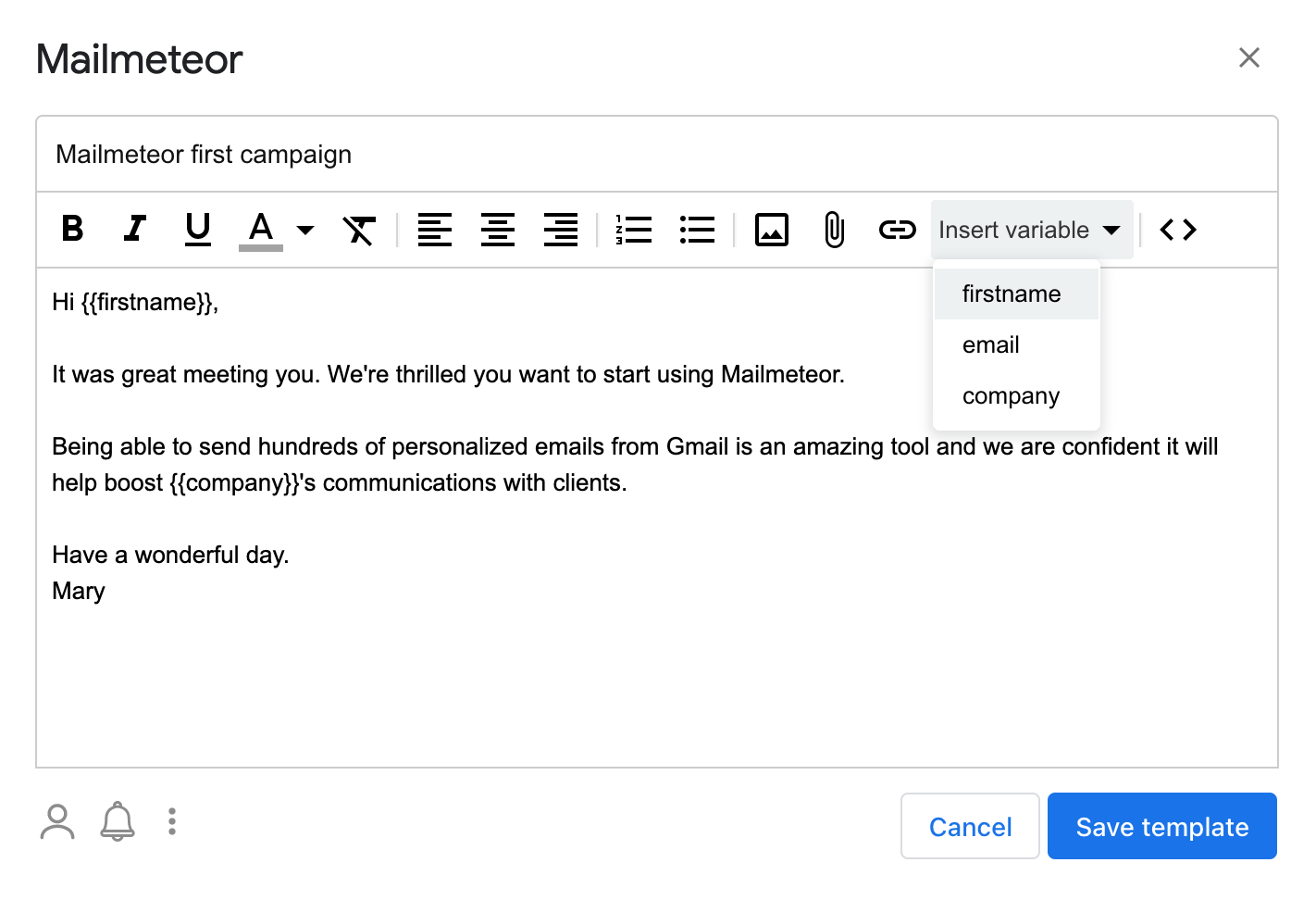1316x900 pixels.
Task: Insert a bulleted list
Action: coord(697,229)
